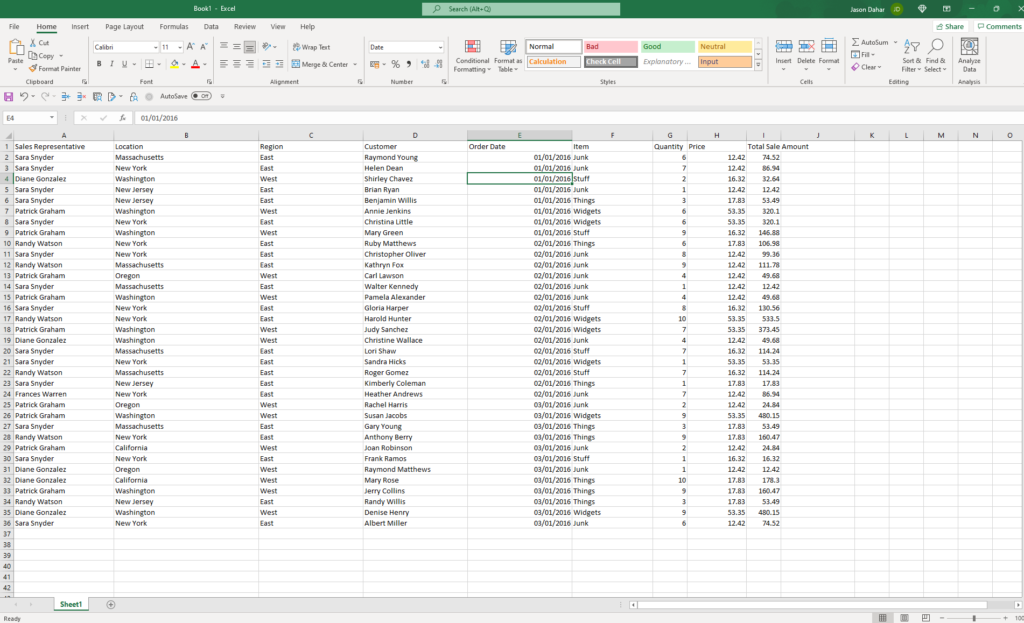Click the Share button
This screenshot has height=623, width=1024.
pos(950,26)
